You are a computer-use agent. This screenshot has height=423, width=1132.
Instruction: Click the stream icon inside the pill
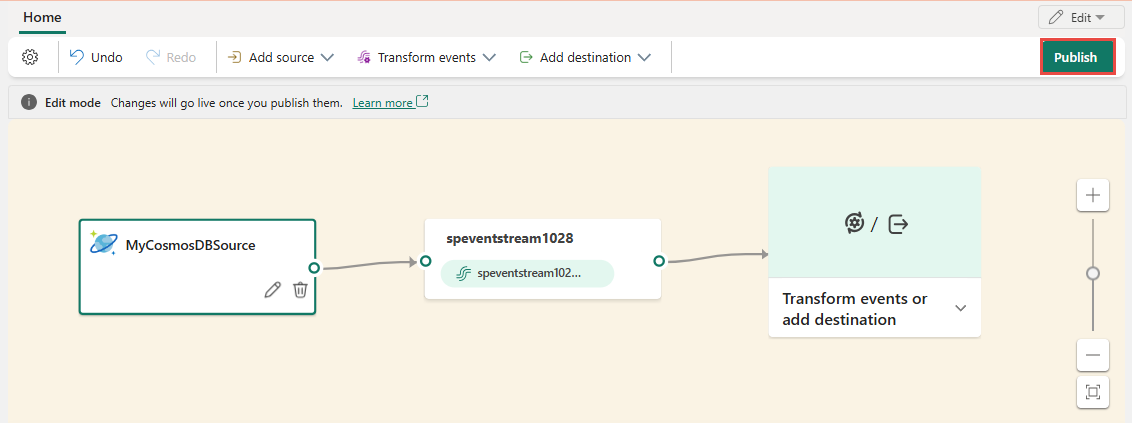pyautogui.click(x=464, y=274)
